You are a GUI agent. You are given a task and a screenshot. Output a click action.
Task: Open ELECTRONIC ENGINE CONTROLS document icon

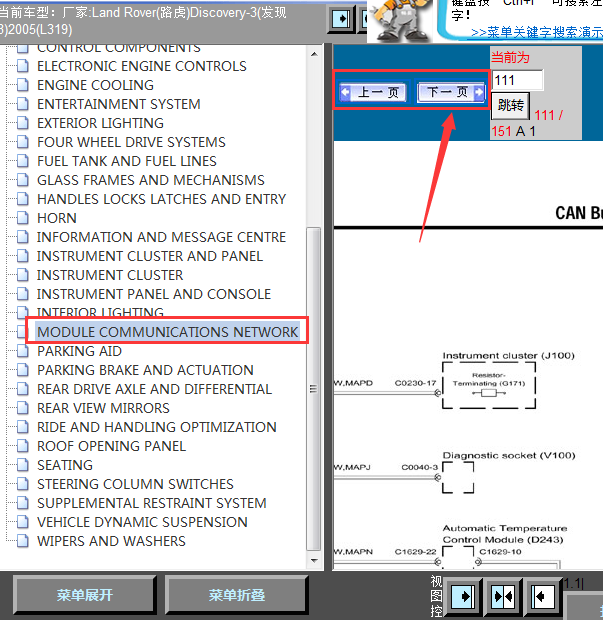point(23,66)
